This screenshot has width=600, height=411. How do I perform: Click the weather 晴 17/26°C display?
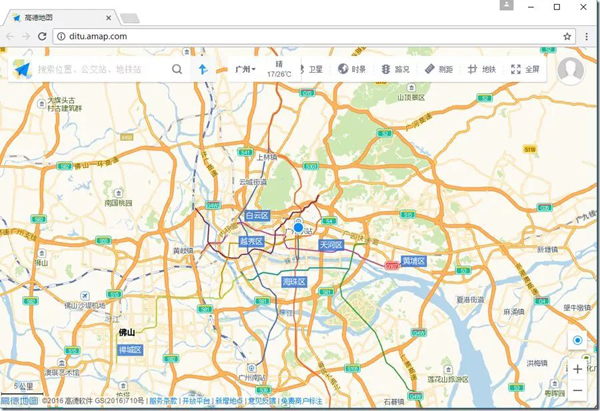(279, 69)
